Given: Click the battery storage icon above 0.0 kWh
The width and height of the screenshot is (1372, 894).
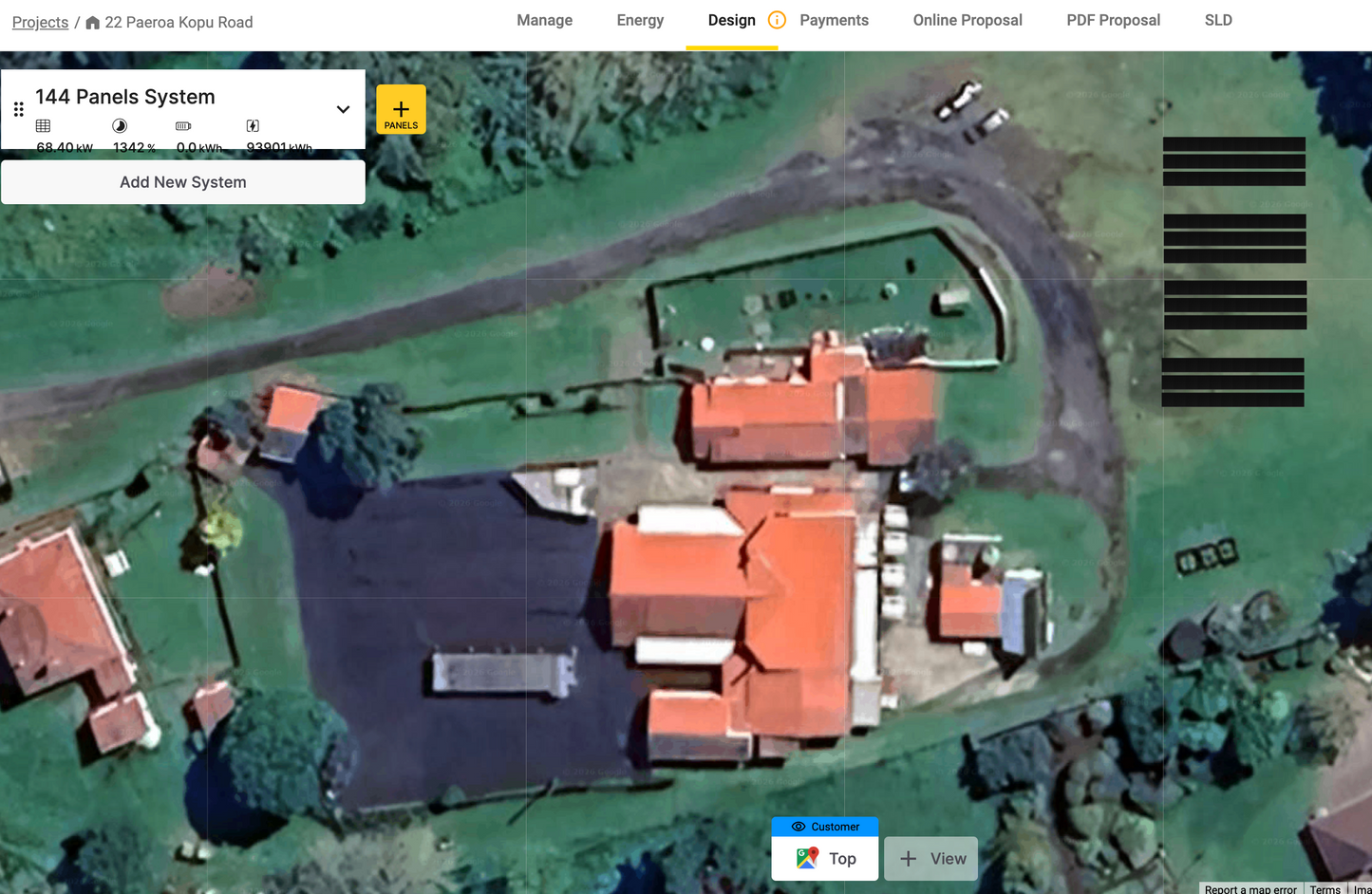Looking at the screenshot, I should (183, 125).
